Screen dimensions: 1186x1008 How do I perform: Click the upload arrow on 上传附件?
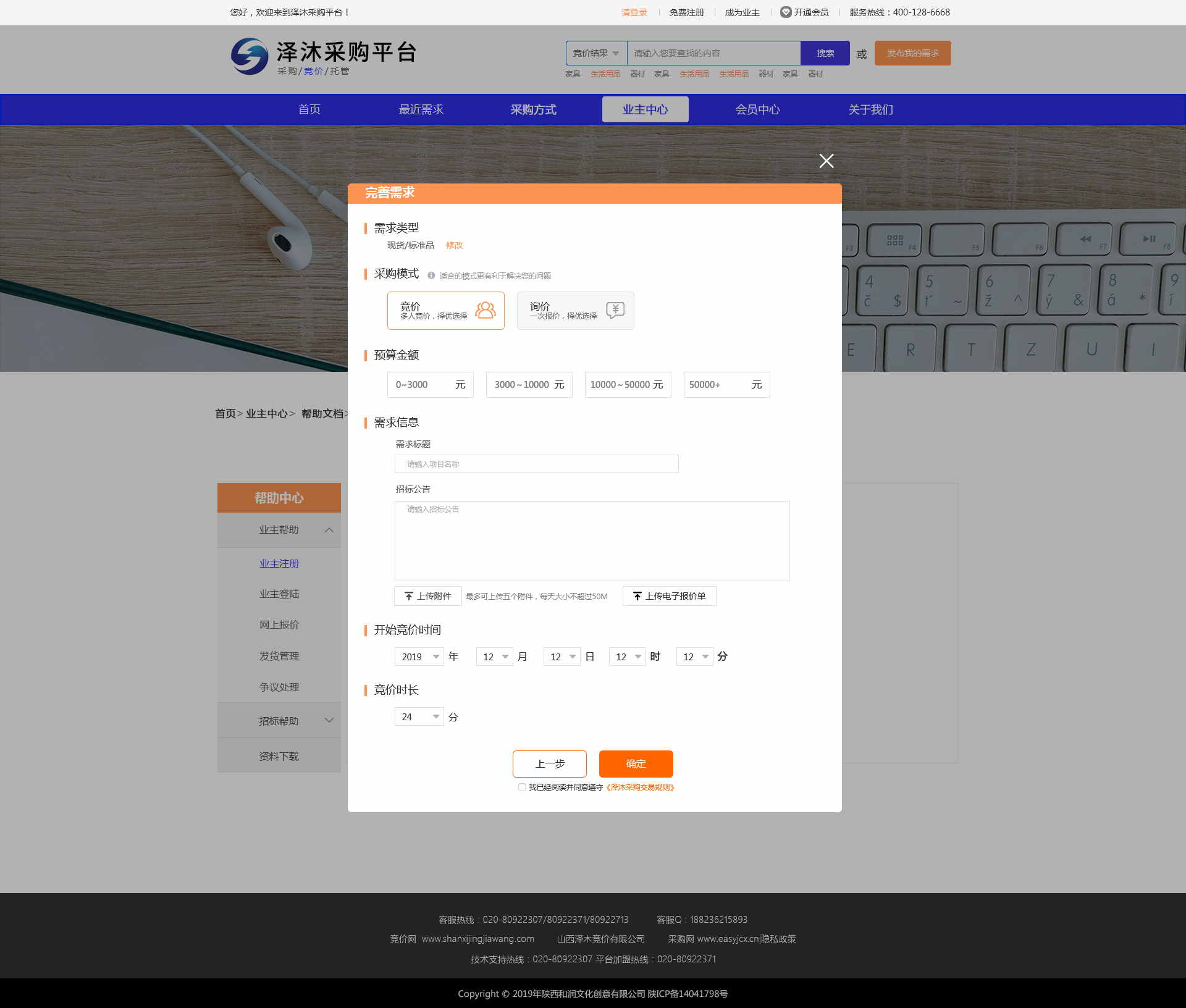[409, 596]
